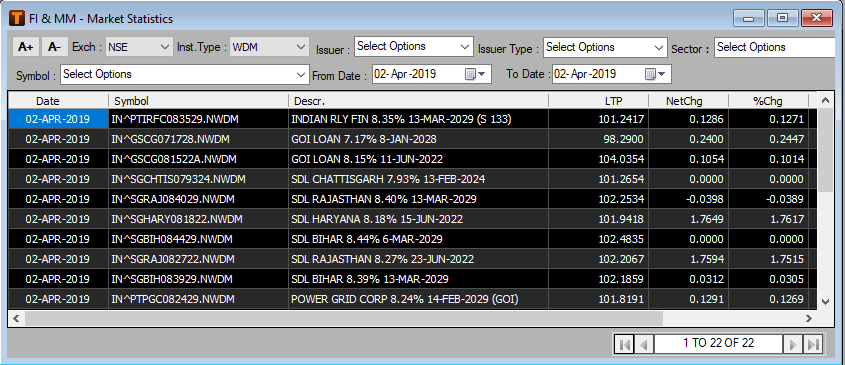
Task: Click the horizontal scrollbar right arrow
Action: tap(808, 318)
